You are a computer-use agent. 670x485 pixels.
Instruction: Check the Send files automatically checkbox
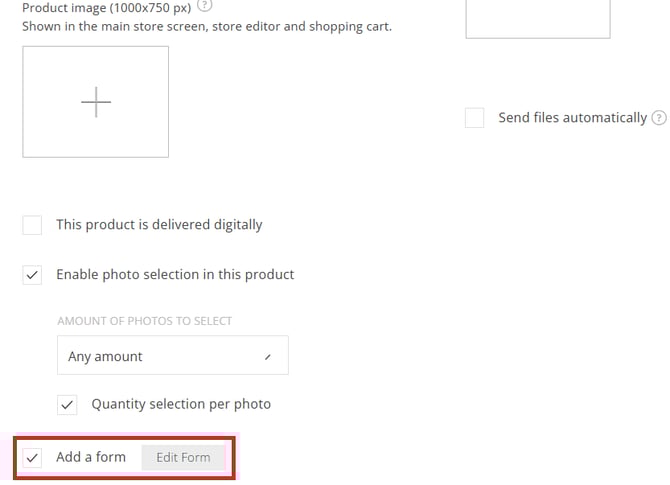pyautogui.click(x=475, y=118)
